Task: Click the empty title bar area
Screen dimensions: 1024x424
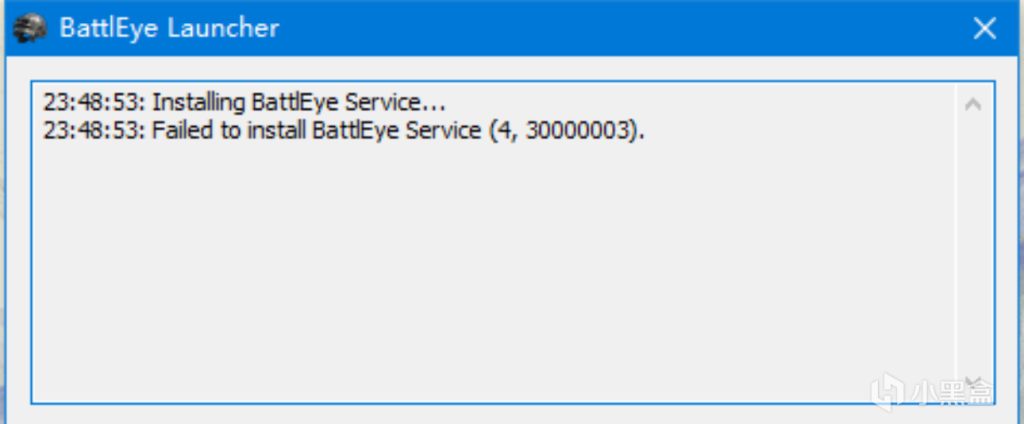Action: coord(600,28)
